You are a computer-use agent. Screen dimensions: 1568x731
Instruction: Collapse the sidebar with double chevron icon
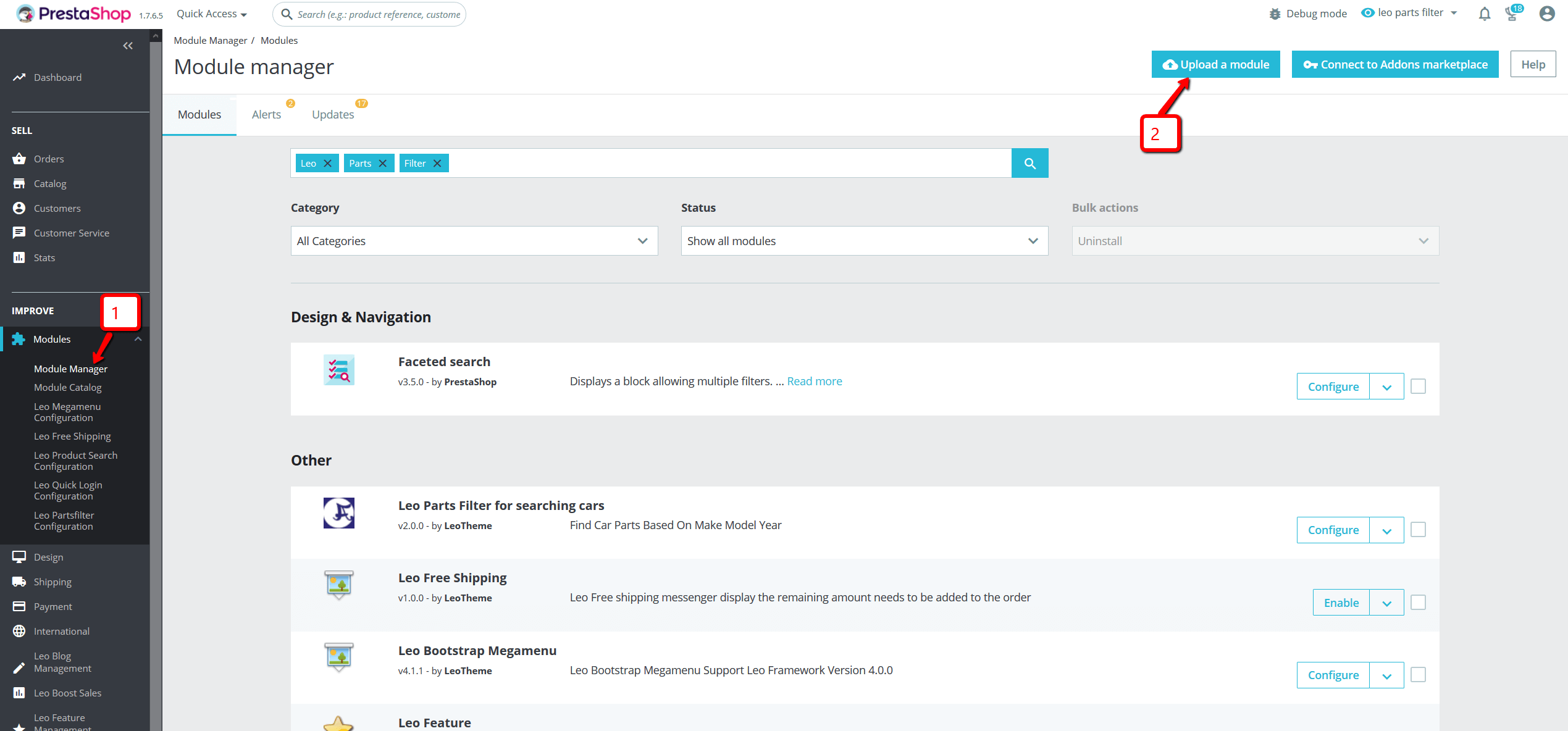click(128, 46)
